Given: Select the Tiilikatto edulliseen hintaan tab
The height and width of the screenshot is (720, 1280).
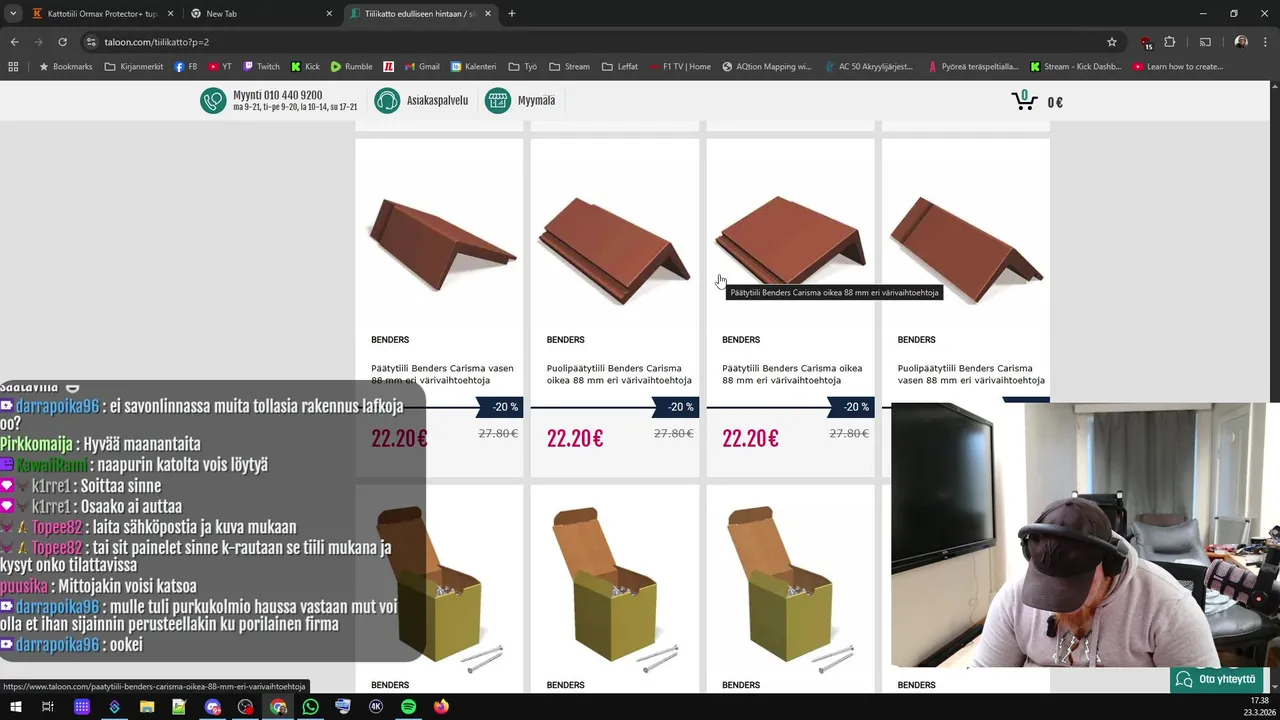Looking at the screenshot, I should click(420, 14).
